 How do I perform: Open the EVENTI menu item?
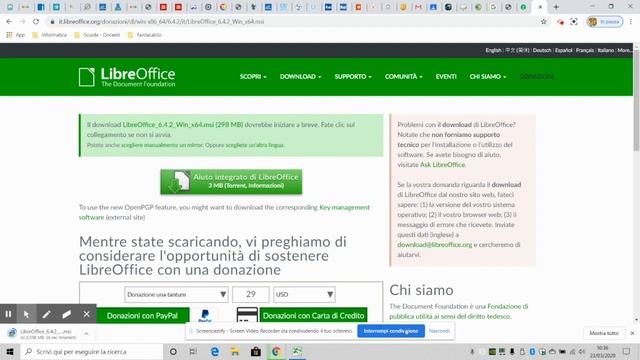click(x=446, y=77)
